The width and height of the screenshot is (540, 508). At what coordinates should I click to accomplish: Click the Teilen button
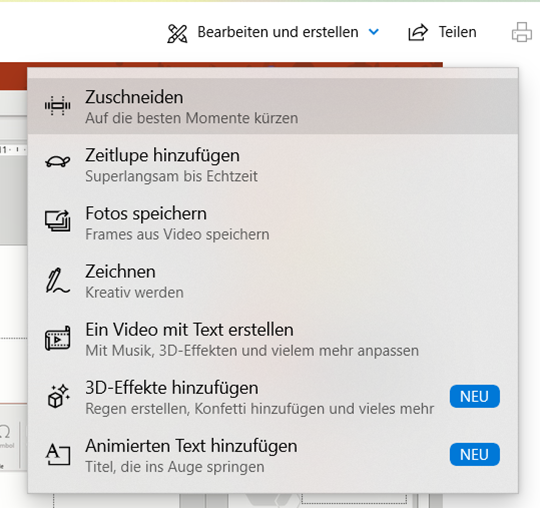click(443, 32)
